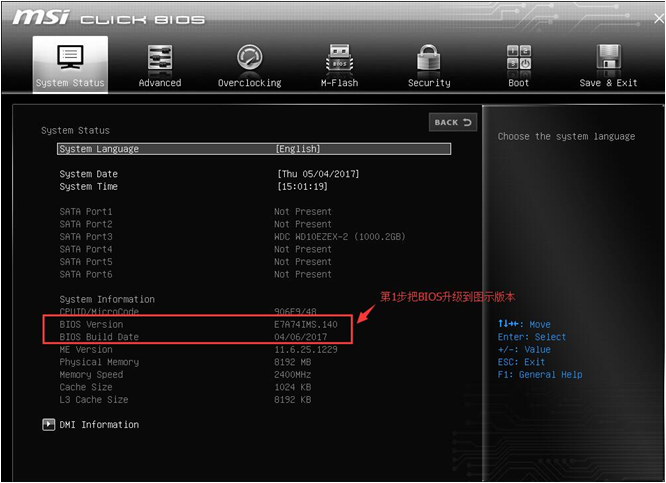
Task: Click the 8192 KB L3 cache value
Action: tap(292, 399)
